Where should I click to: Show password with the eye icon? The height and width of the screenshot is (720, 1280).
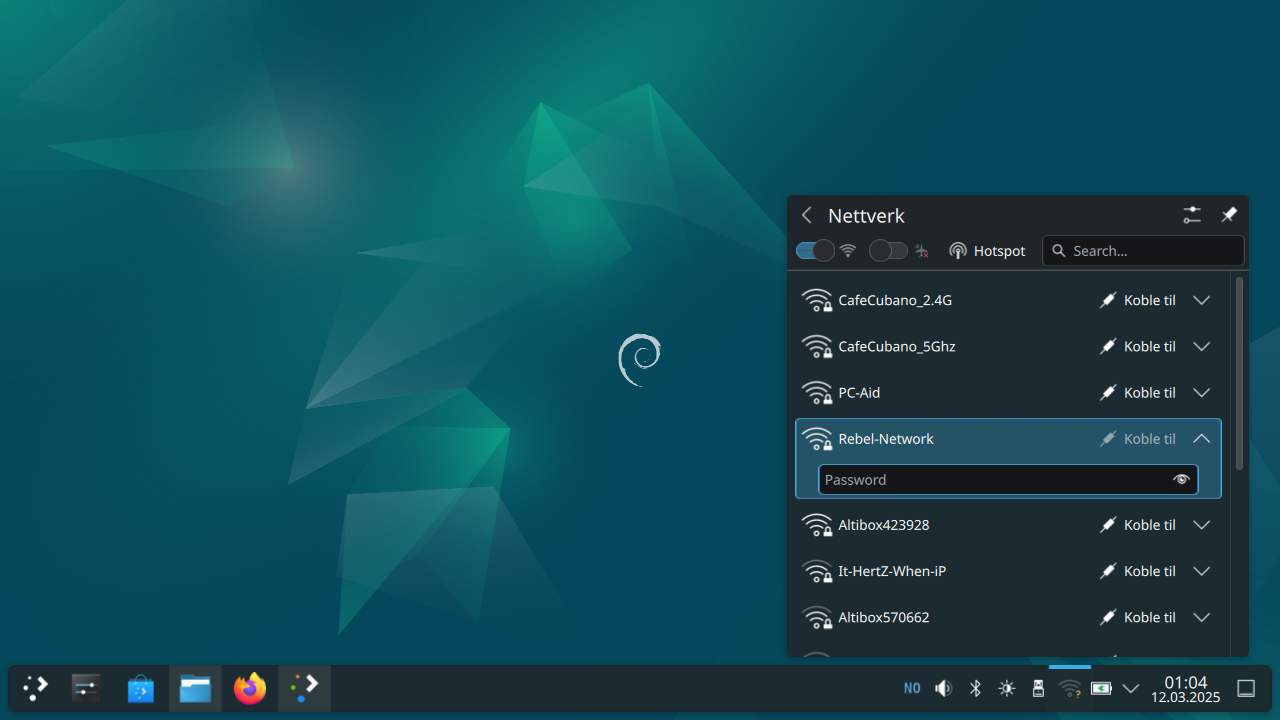pos(1181,480)
